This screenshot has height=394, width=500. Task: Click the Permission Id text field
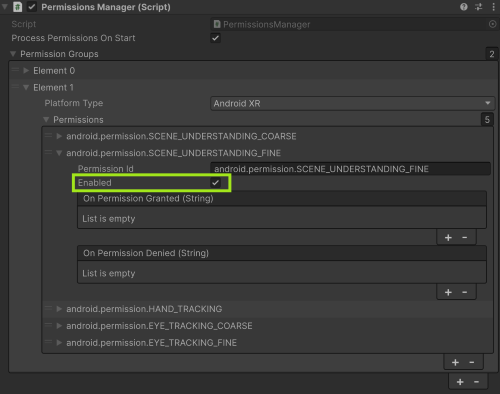coord(350,169)
